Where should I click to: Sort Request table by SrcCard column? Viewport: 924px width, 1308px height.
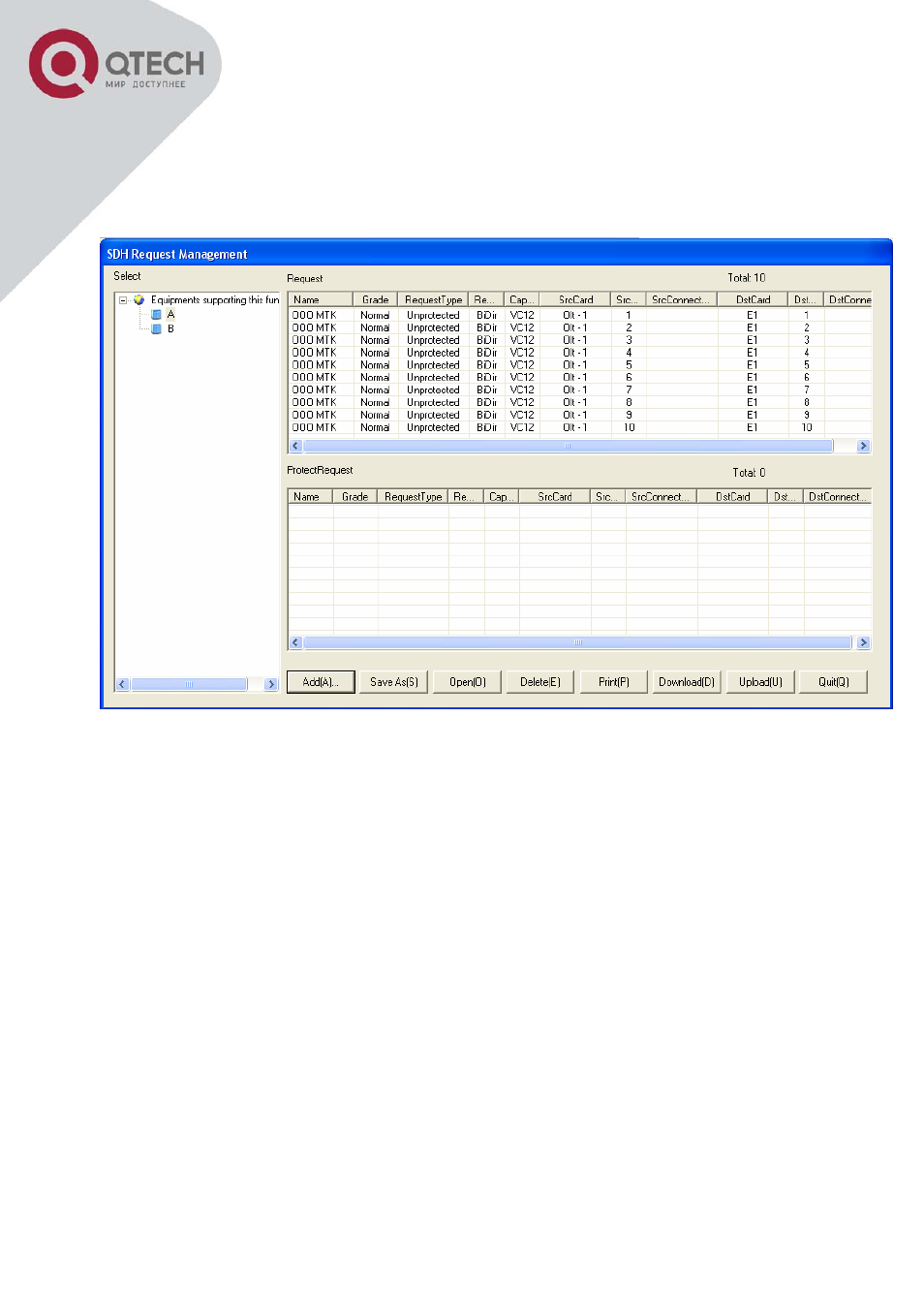point(575,300)
